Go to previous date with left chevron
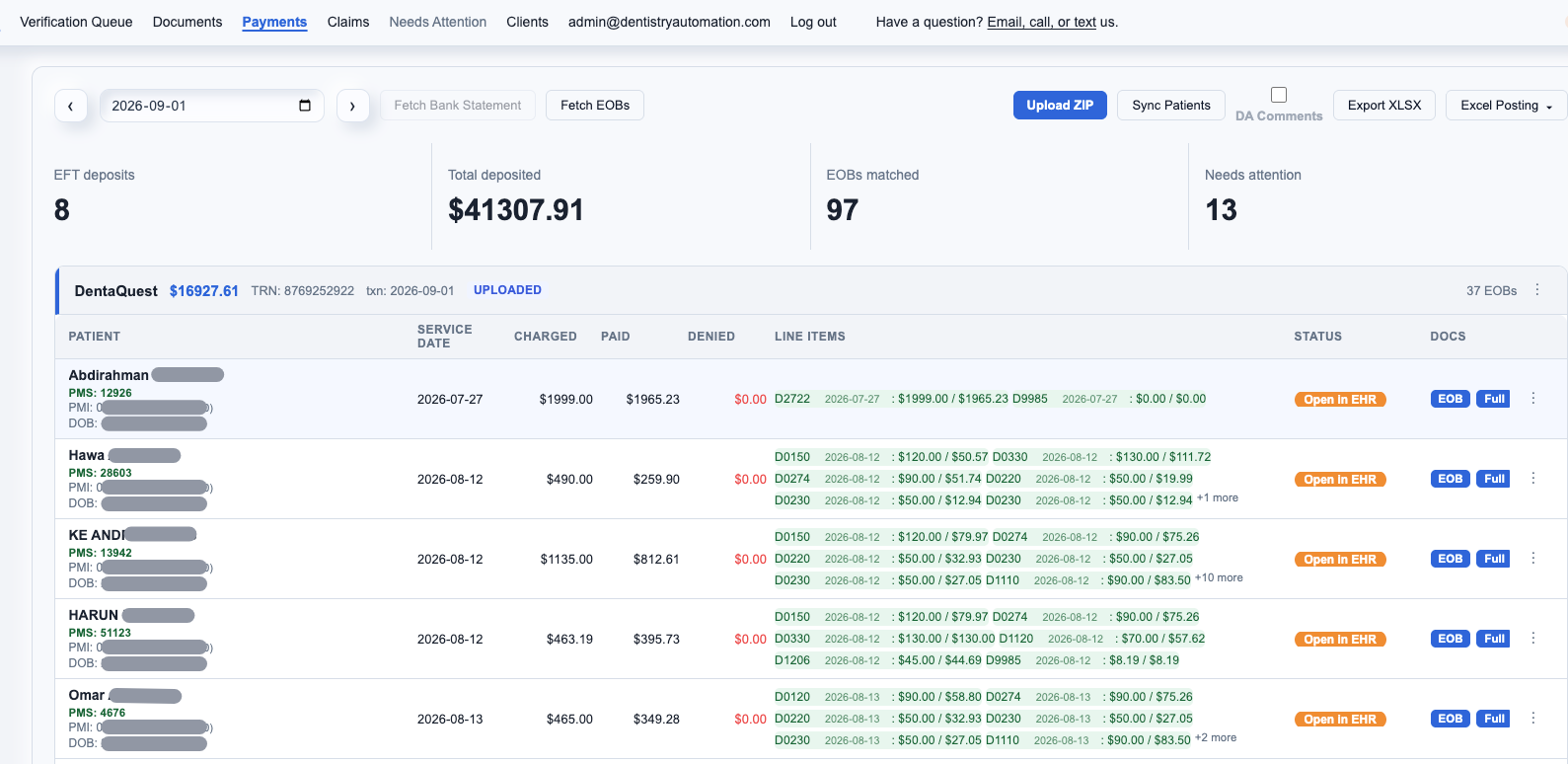1568x764 pixels. click(70, 106)
